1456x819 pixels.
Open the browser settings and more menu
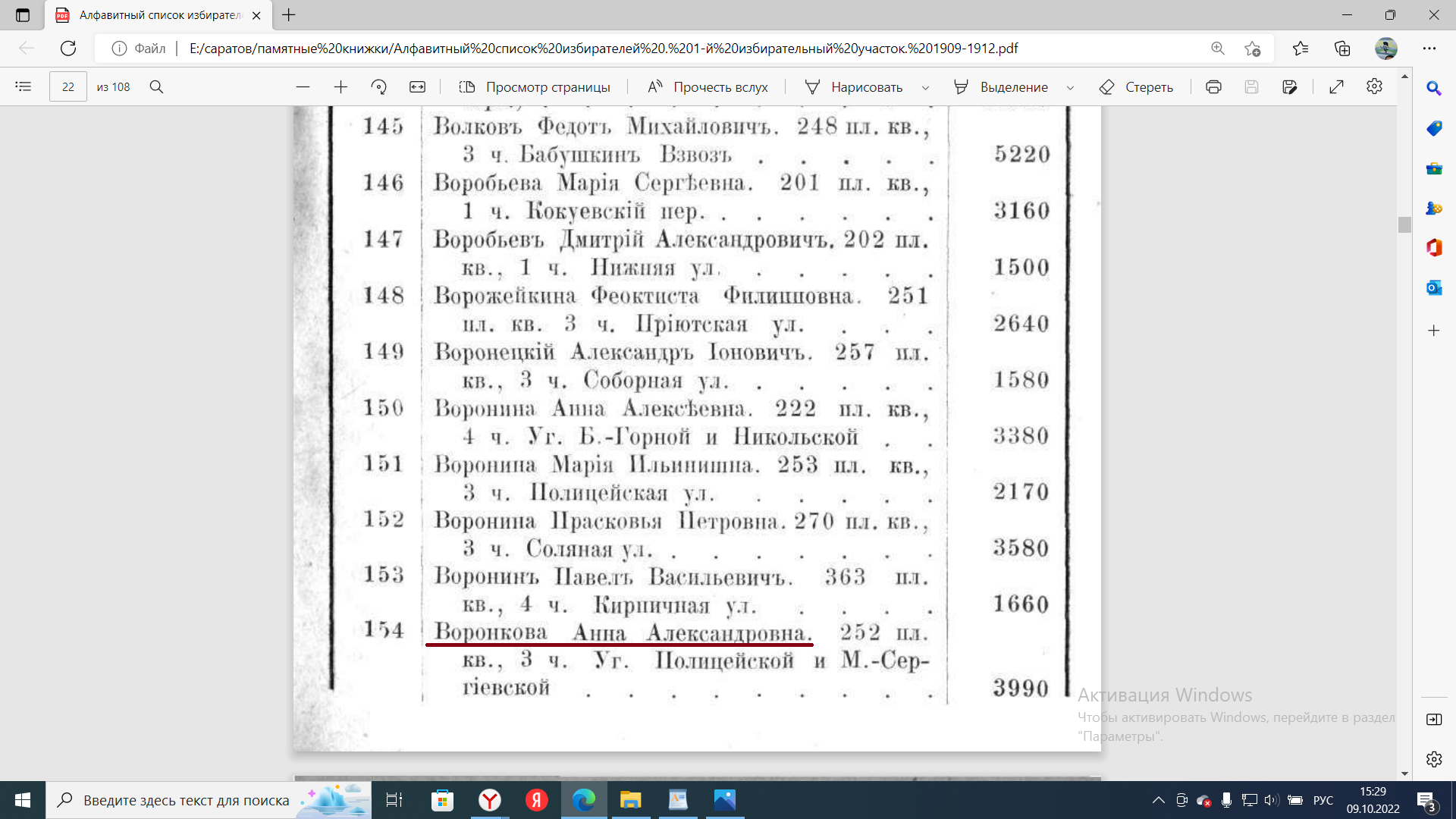pos(1429,48)
